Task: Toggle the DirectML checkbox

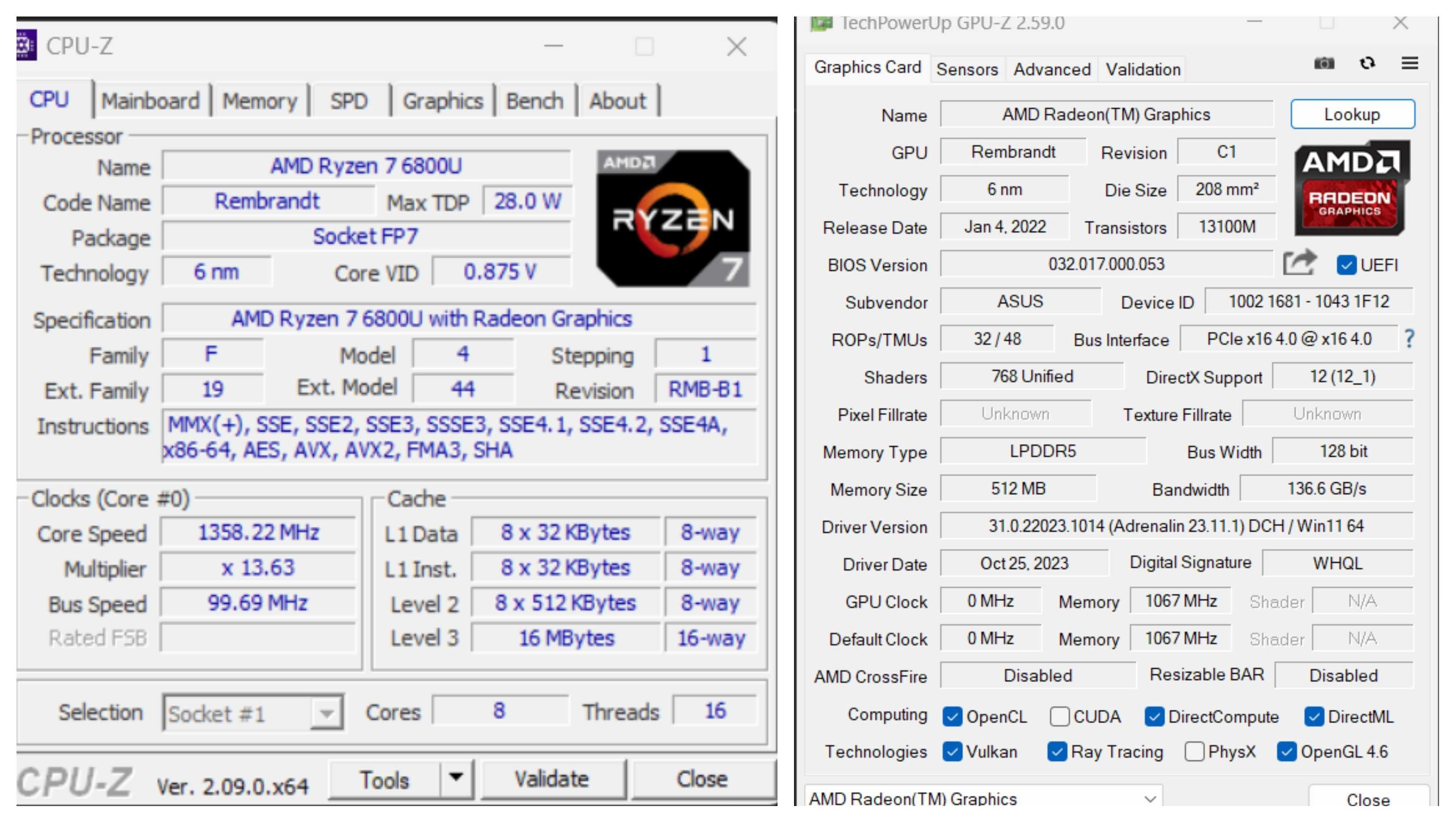Action: (1314, 717)
